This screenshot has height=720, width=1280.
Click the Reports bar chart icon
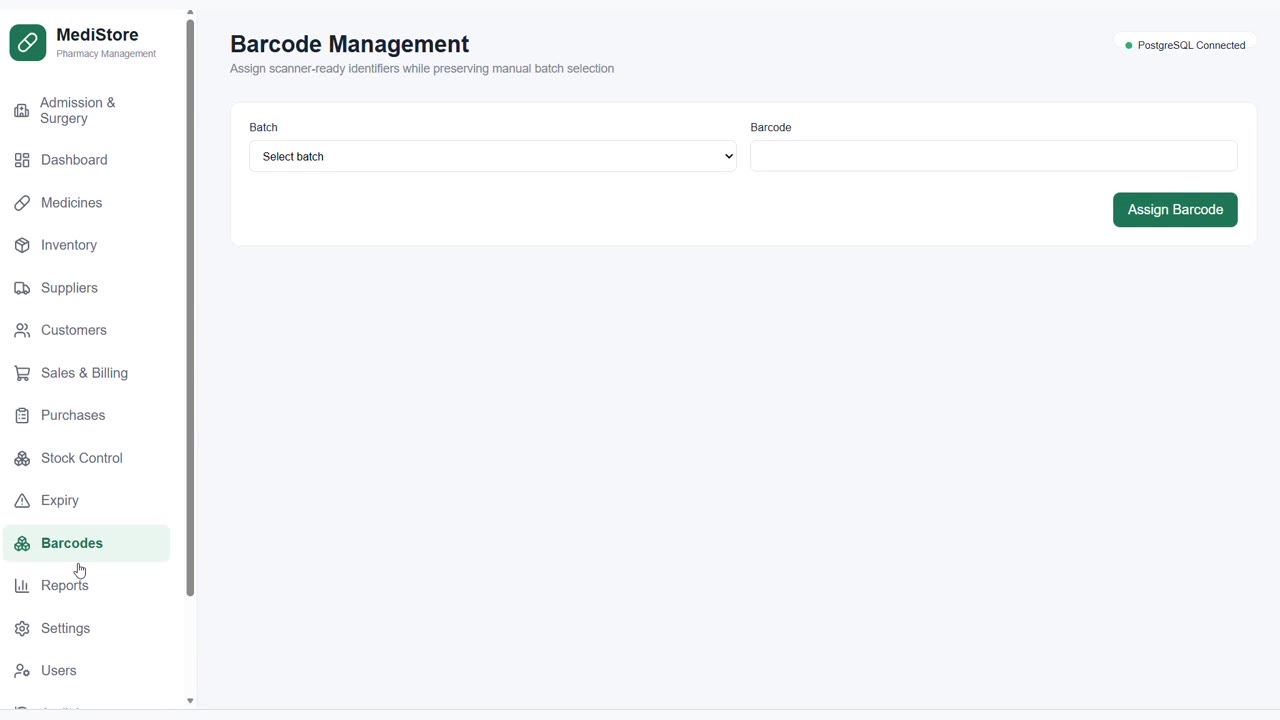pyautogui.click(x=22, y=586)
